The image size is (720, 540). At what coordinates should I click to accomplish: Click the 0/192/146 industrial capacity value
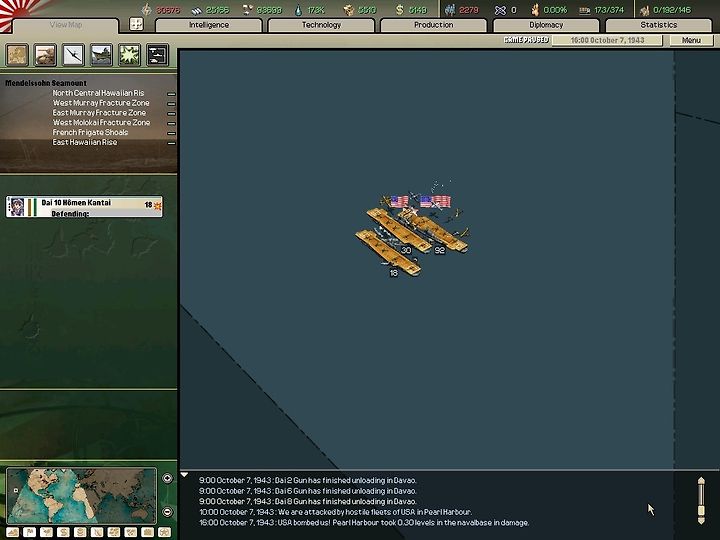(672, 10)
